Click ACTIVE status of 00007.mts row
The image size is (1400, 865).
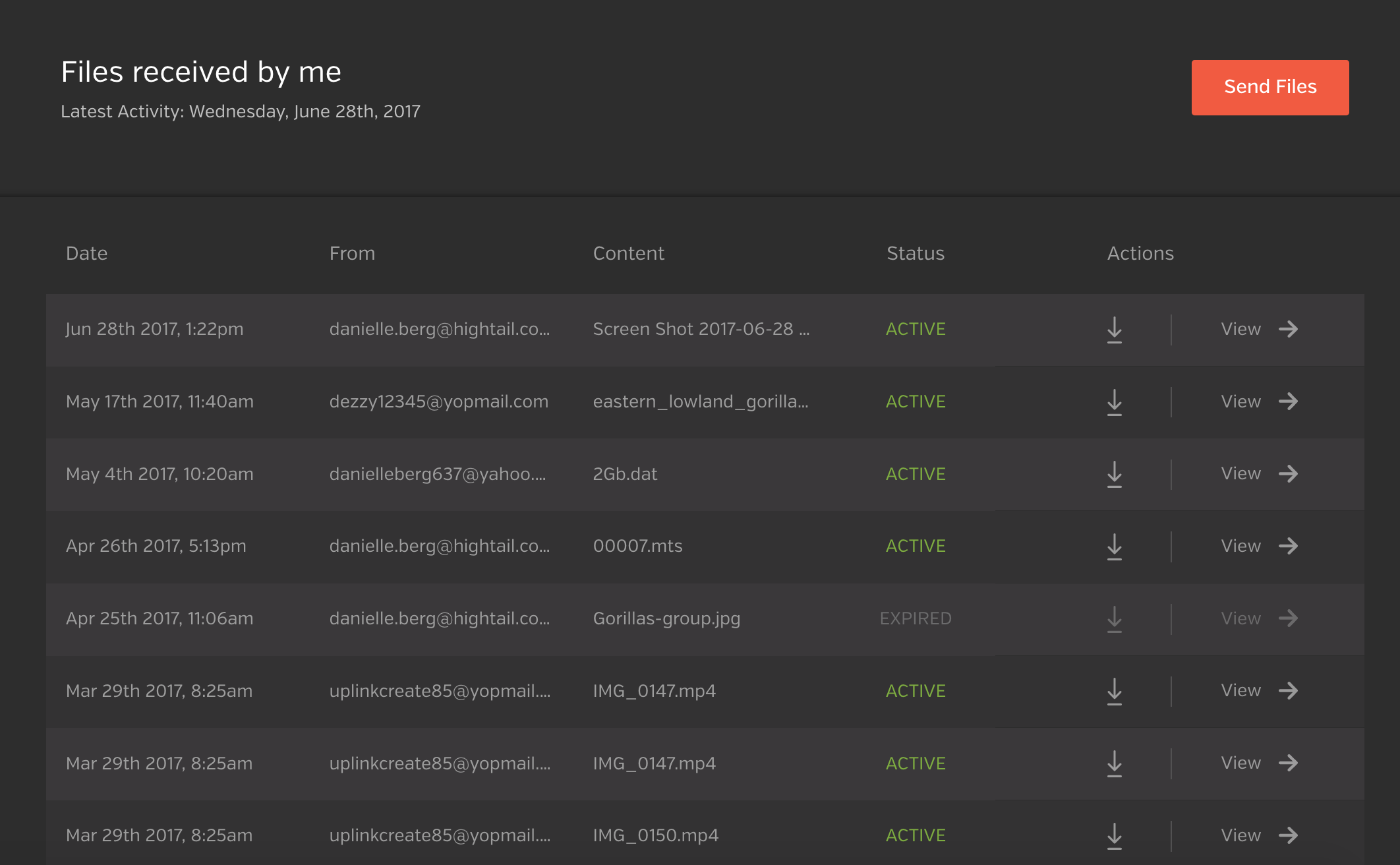tap(915, 546)
